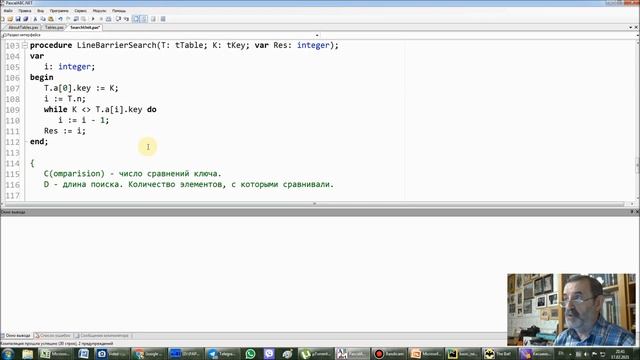Image resolution: width=640 pixels, height=360 pixels.
Task: Toggle the highlighted output window toolbar button
Action: [136, 19]
